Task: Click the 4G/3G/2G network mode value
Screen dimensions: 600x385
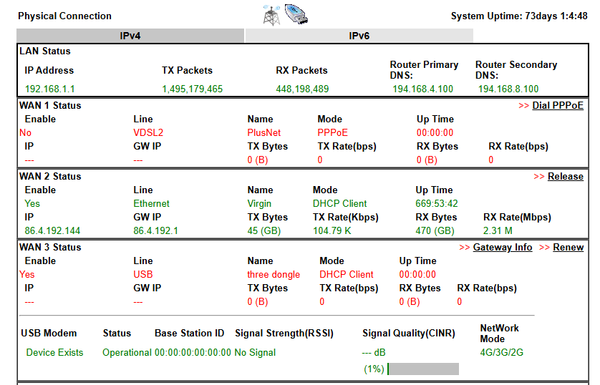Action: (502, 352)
